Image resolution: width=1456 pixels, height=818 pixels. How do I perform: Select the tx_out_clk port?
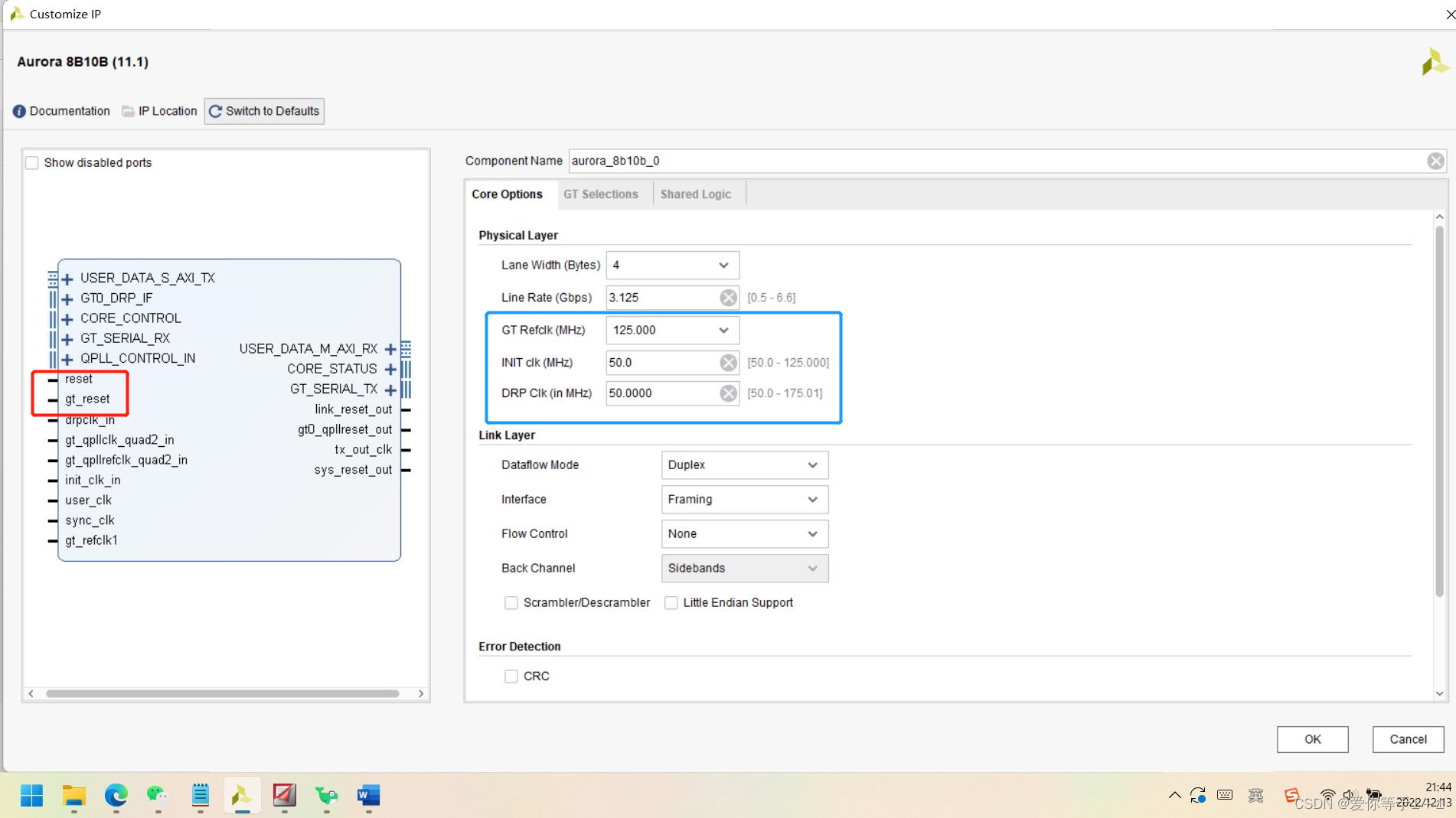[x=363, y=450]
